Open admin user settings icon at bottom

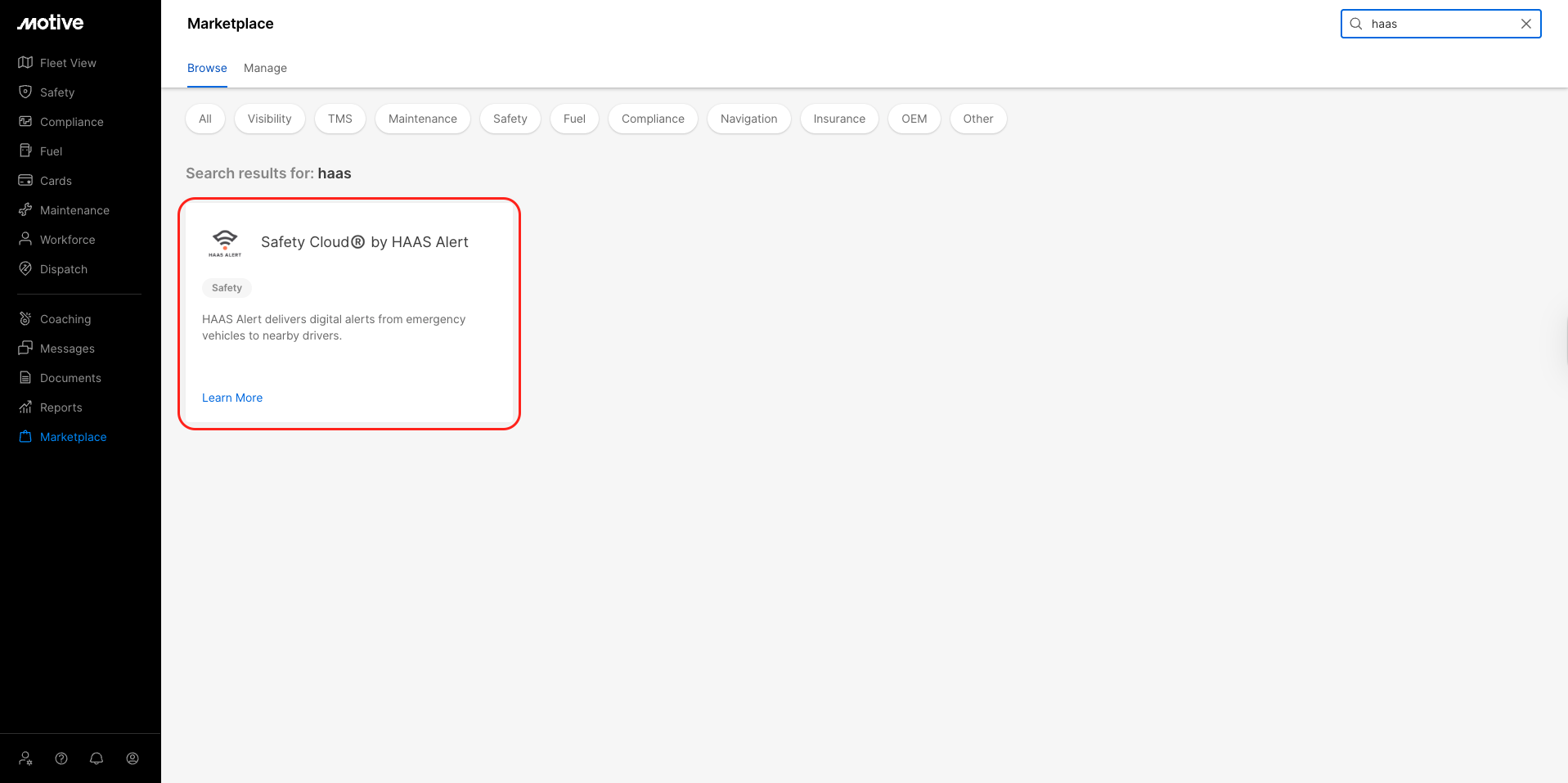[26, 758]
